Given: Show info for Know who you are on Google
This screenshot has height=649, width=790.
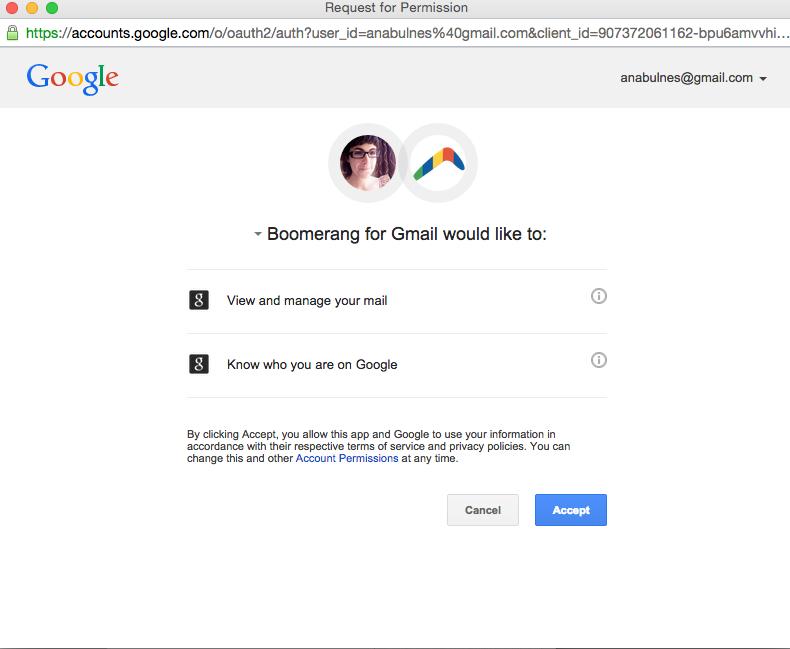Looking at the screenshot, I should 599,360.
